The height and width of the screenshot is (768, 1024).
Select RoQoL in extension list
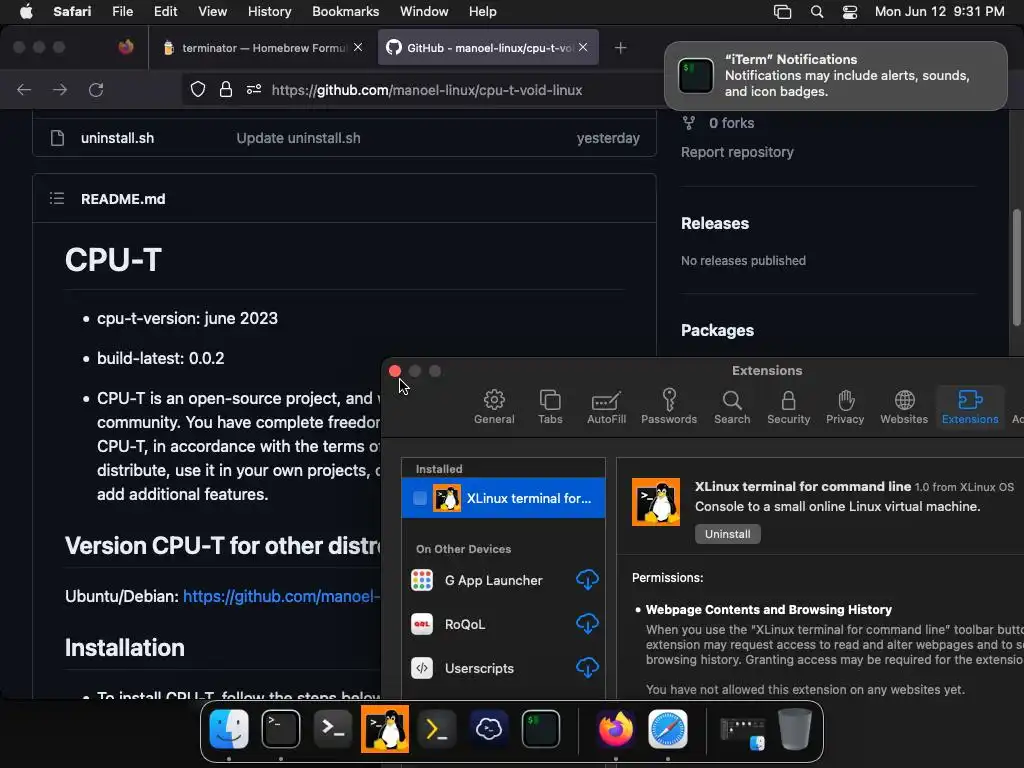point(464,624)
